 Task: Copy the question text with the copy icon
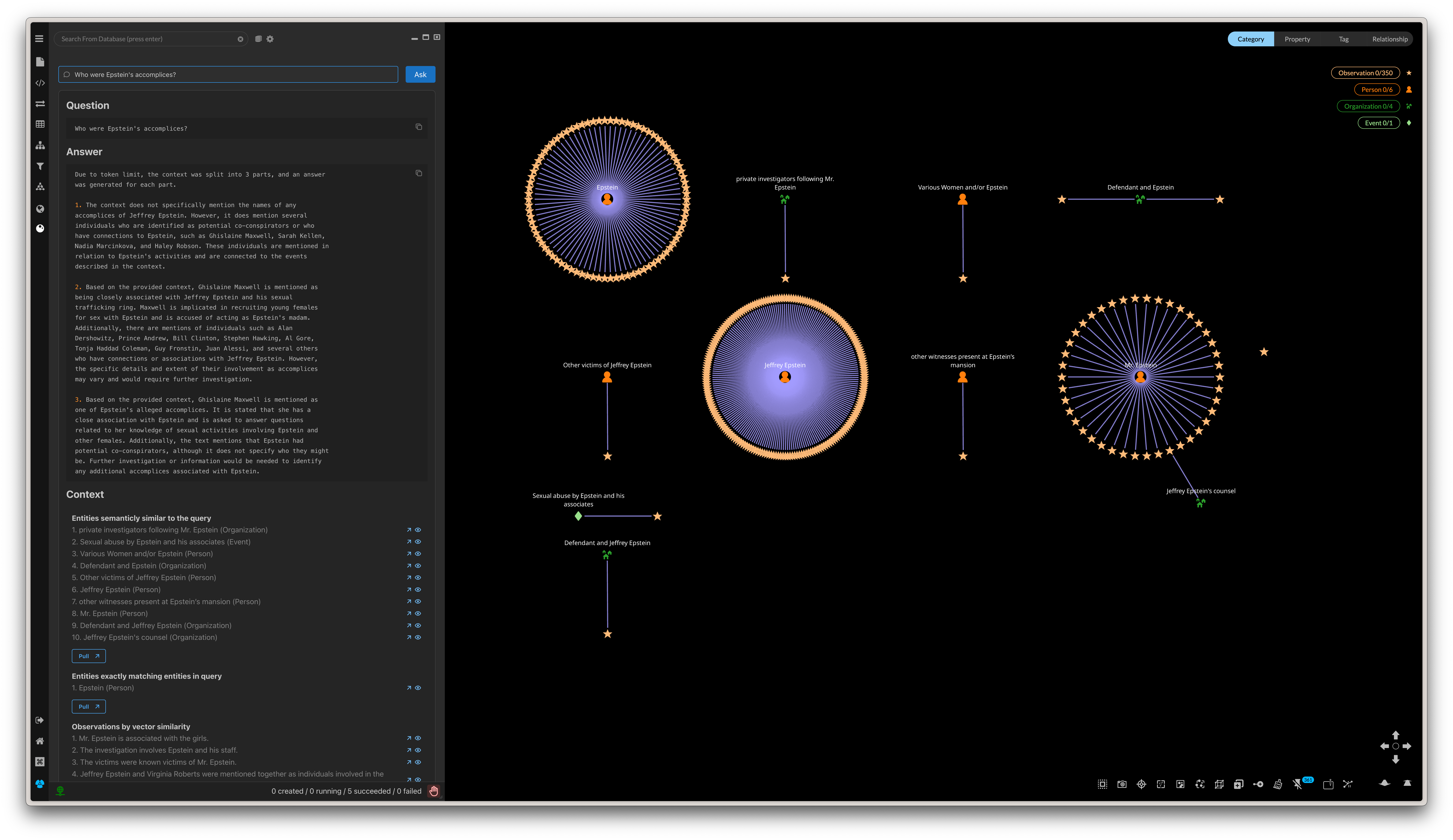click(x=419, y=127)
